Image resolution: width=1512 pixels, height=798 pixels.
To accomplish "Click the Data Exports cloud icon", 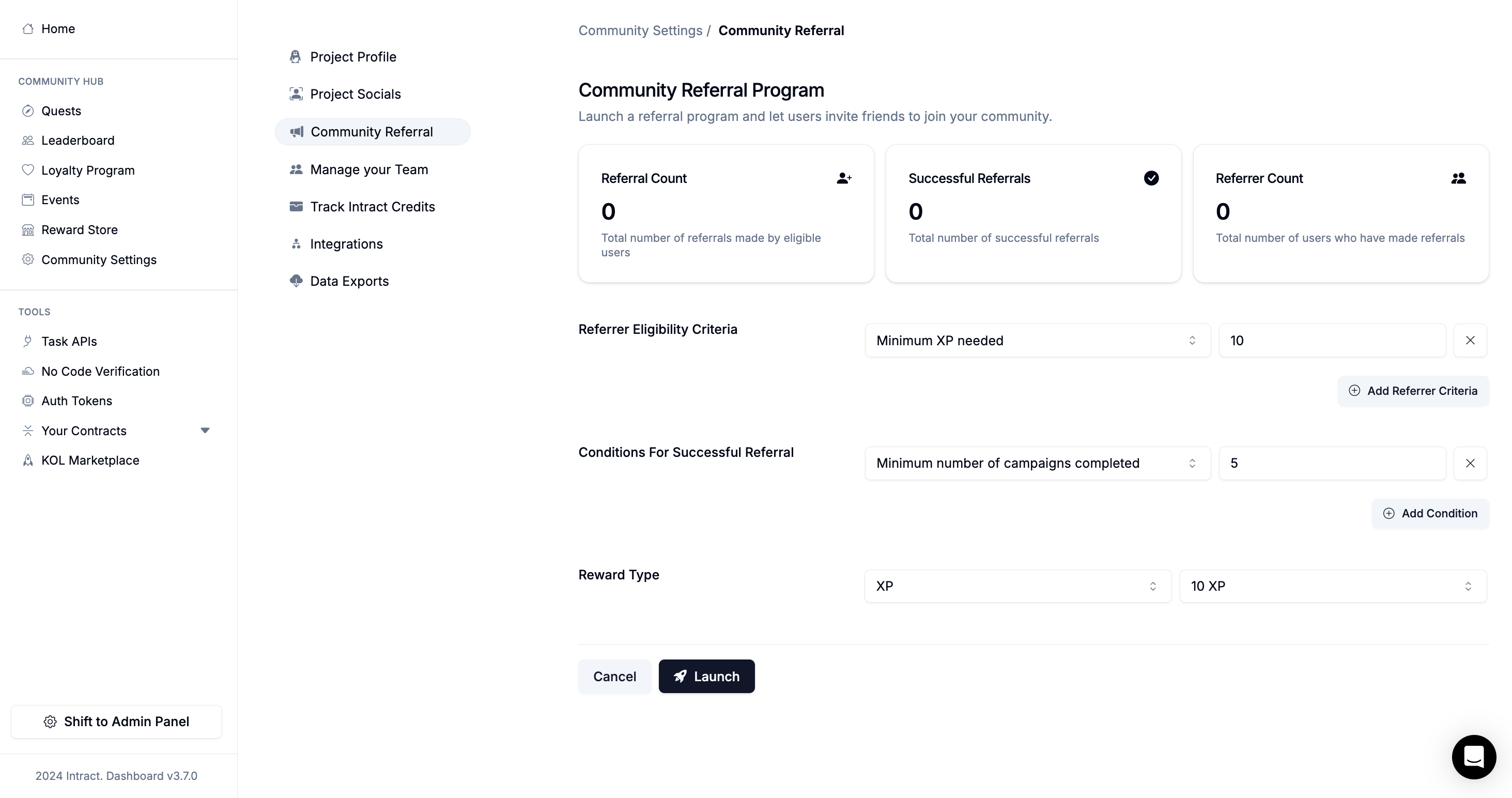I will [296, 281].
